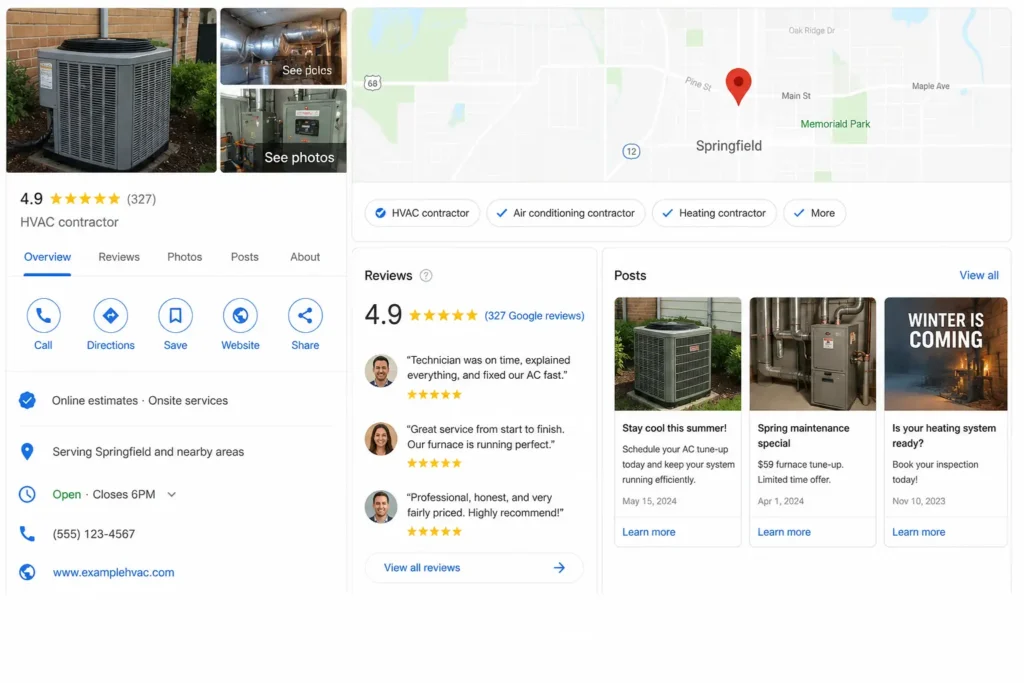
Task: Save the business with the bookmark icon
Action: [175, 315]
